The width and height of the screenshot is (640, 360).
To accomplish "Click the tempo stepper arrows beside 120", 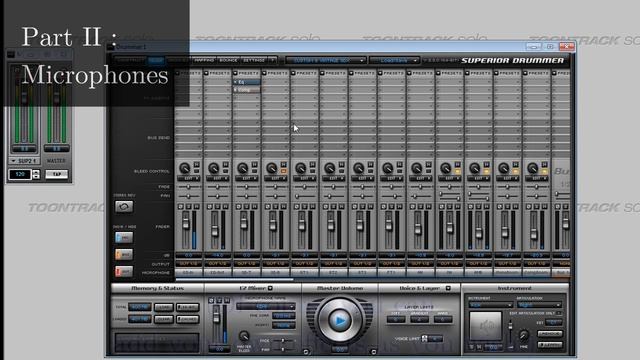I will click(x=36, y=174).
